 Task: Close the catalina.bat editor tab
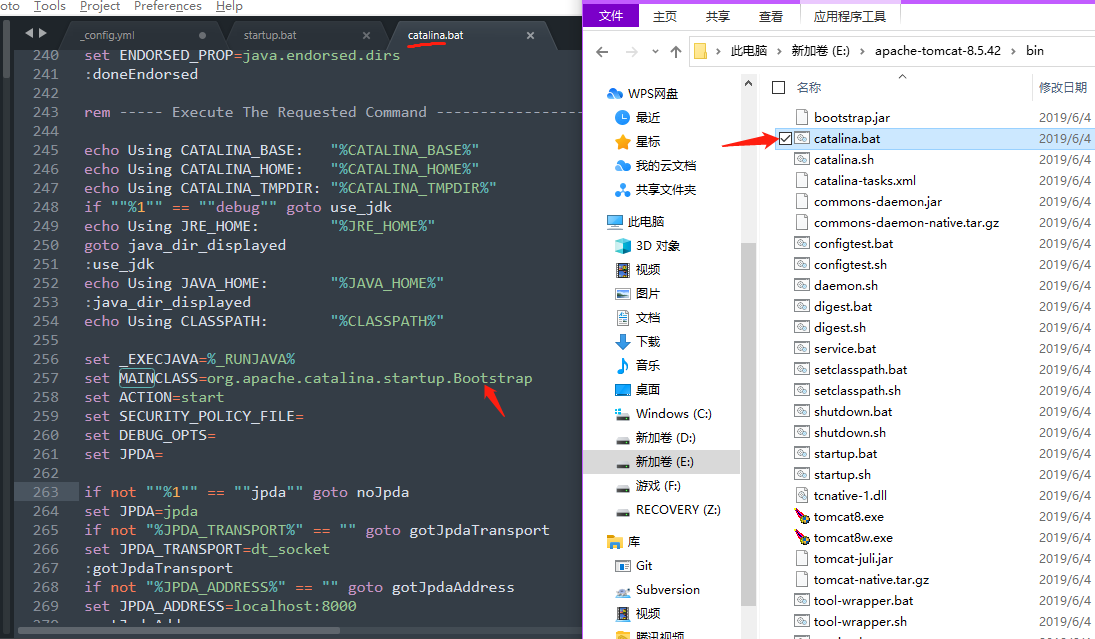530,36
